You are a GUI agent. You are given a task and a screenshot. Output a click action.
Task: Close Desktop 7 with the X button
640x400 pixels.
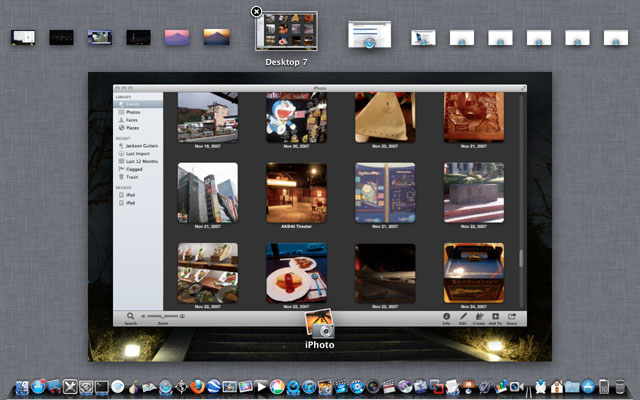(256, 11)
